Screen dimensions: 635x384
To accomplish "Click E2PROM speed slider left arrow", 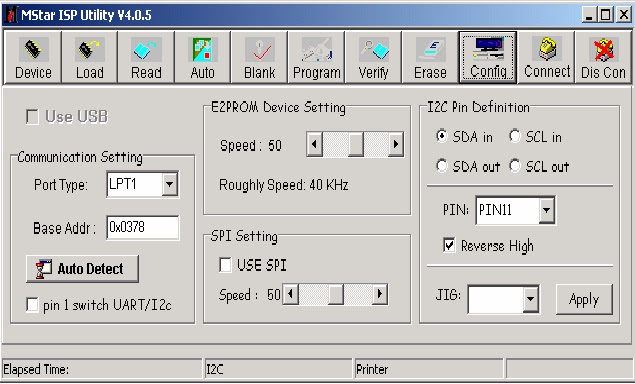I will click(314, 144).
